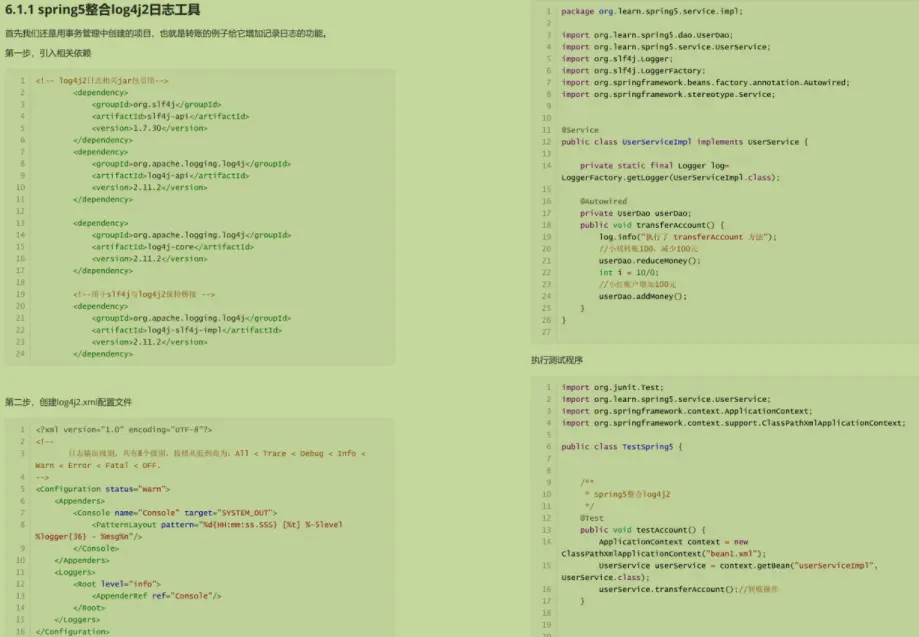Click the comment line "log4j2日志相关jar包引用"
The height and width of the screenshot is (637, 919).
pyautogui.click(x=102, y=80)
